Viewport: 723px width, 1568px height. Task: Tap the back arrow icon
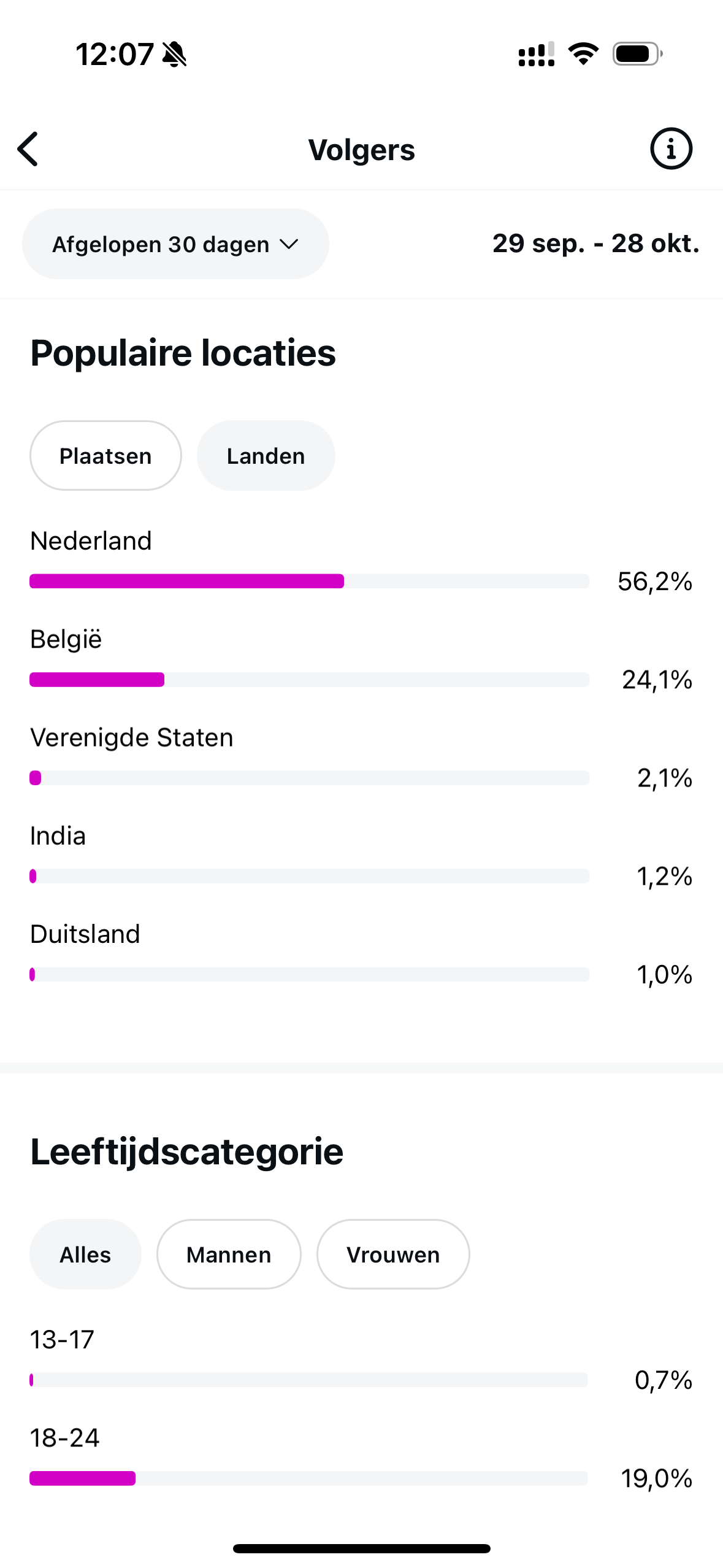click(x=28, y=149)
